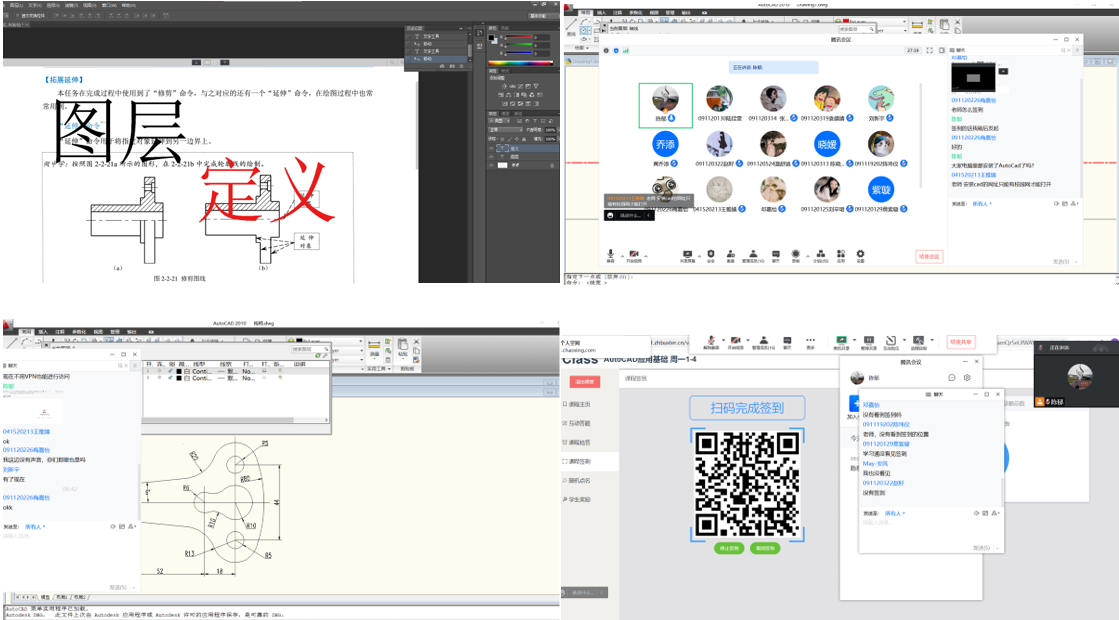Click the red 结束共享 end sharing button
This screenshot has width=1119, height=620.
click(961, 342)
